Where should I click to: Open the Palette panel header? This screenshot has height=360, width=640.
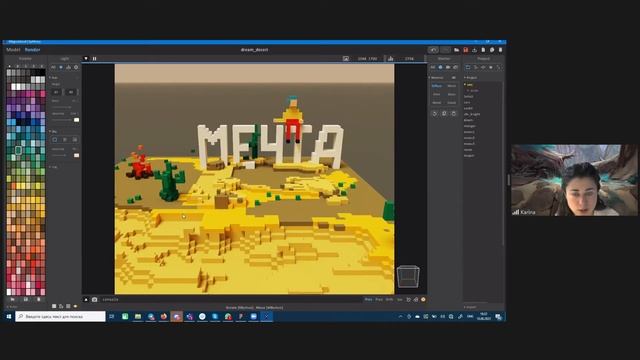coord(25,59)
